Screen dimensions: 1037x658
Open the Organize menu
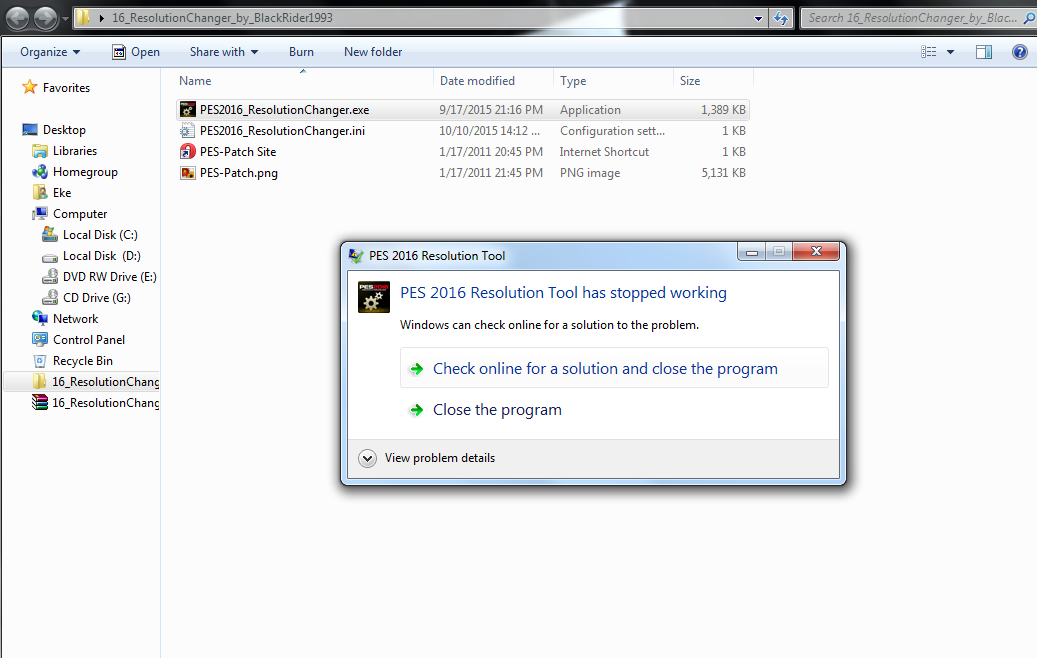click(50, 52)
